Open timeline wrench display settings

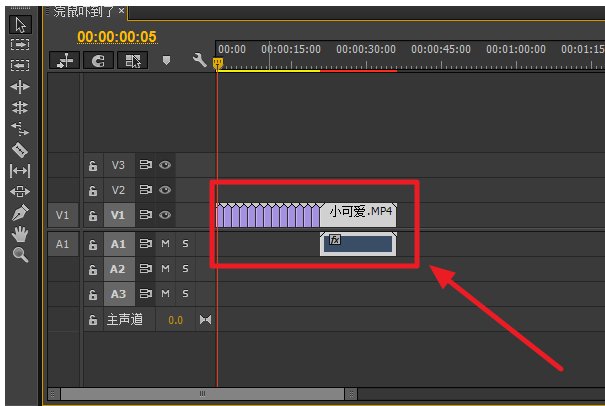tap(199, 60)
